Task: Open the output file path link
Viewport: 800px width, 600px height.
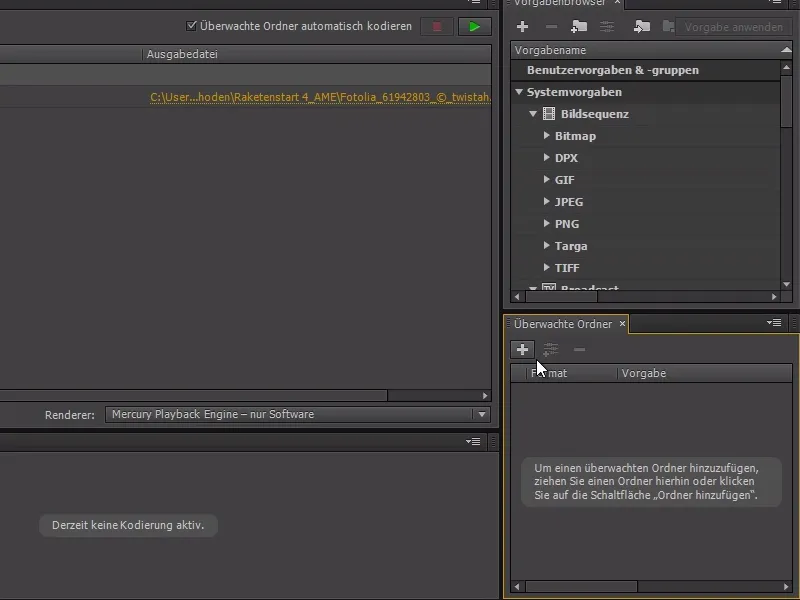Action: (x=320, y=97)
